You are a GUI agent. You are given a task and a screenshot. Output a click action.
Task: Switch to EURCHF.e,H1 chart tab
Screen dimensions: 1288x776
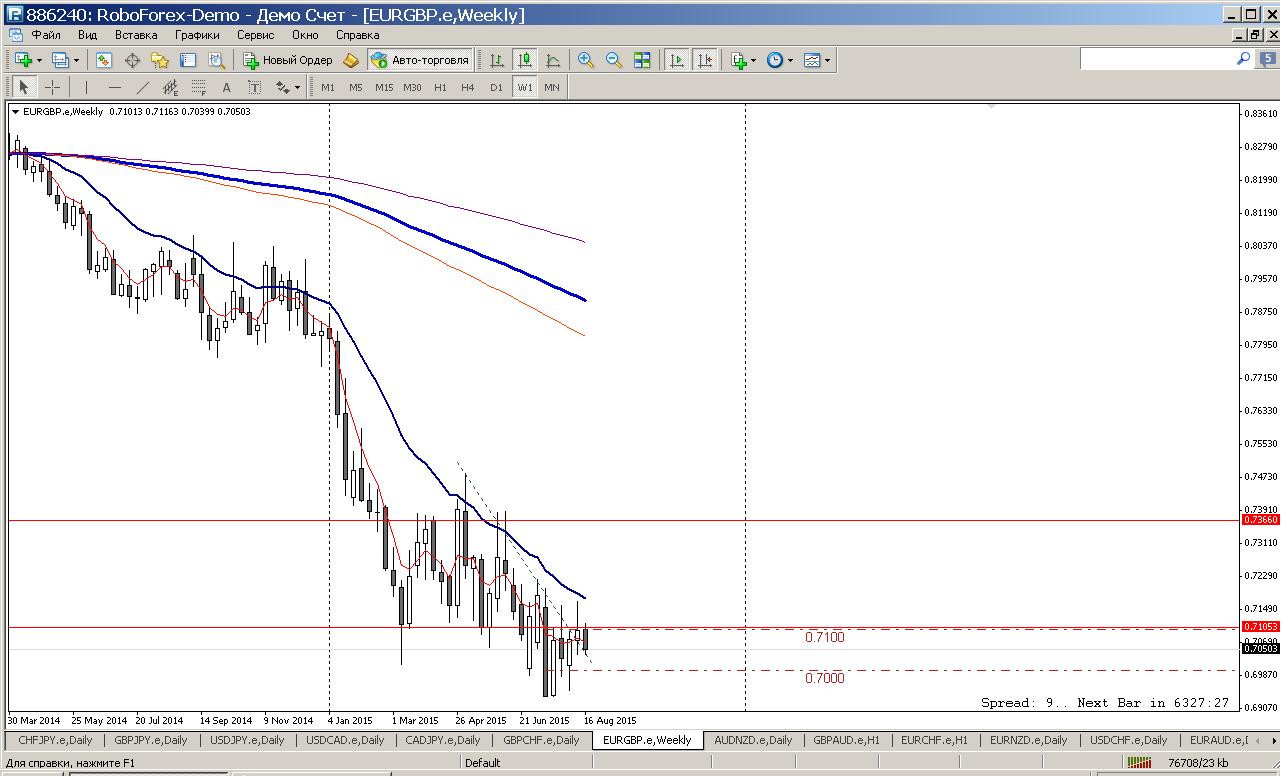pyautogui.click(x=934, y=740)
